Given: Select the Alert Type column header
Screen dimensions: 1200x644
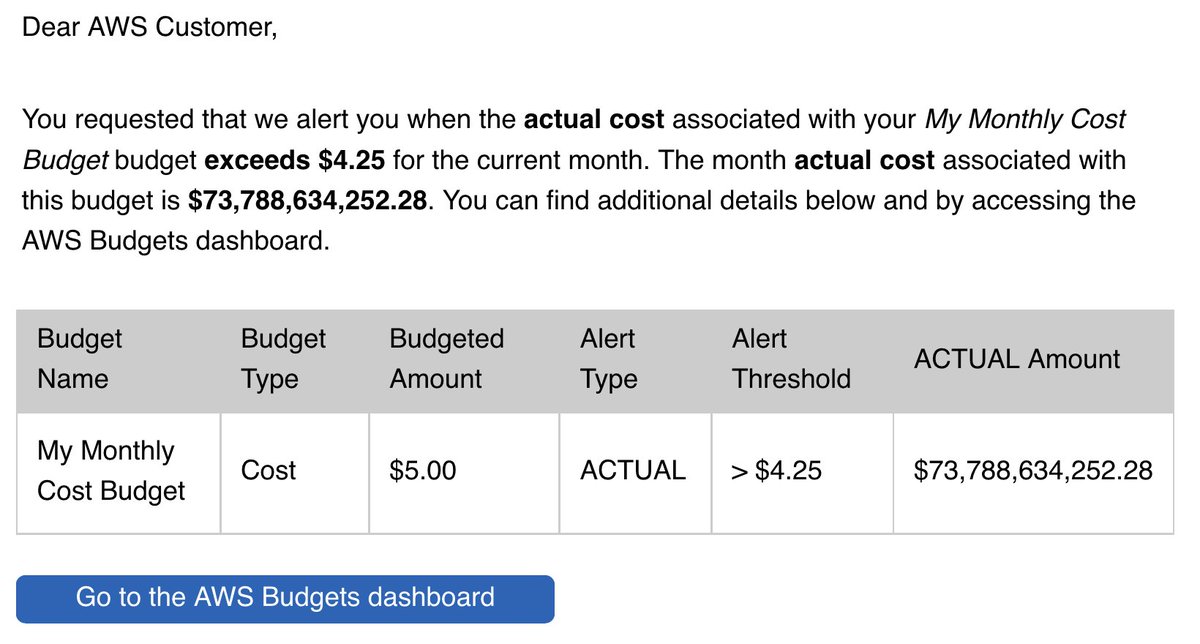Looking at the screenshot, I should coord(636,359).
